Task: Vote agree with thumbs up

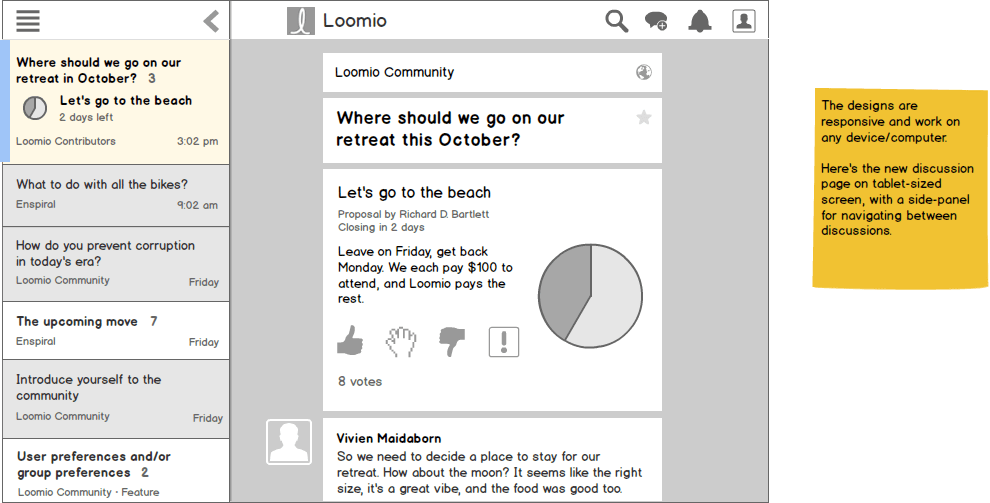Action: click(x=349, y=342)
